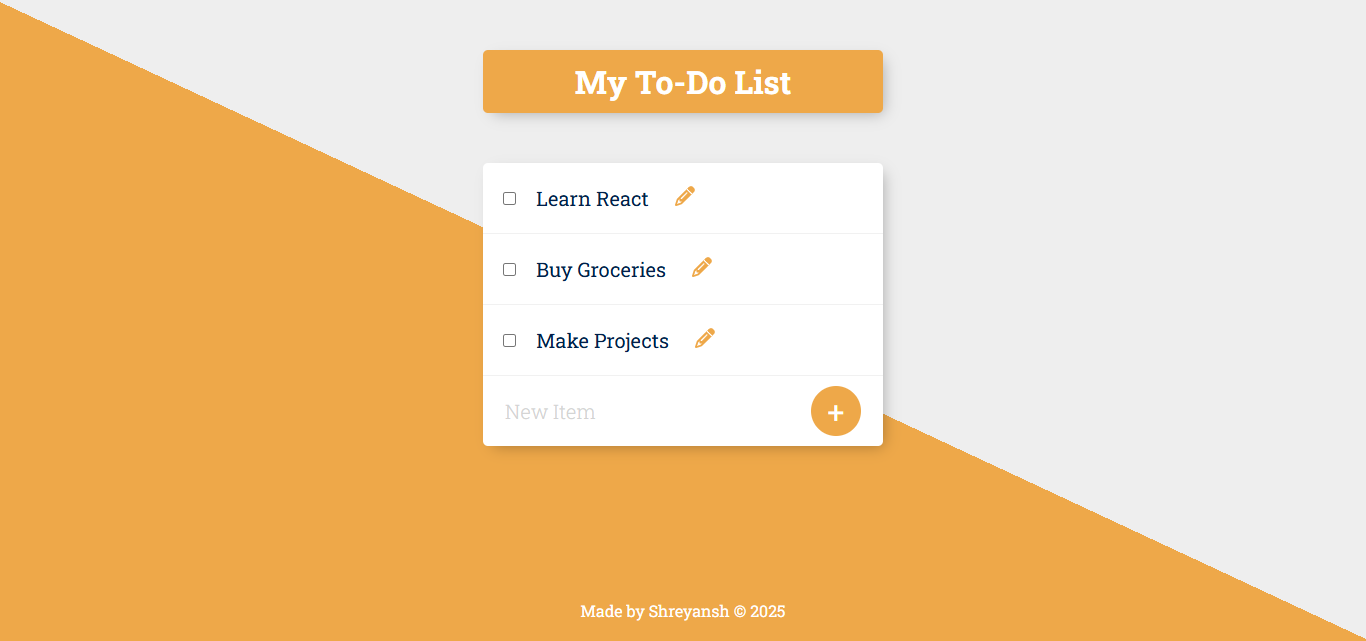Image resolution: width=1366 pixels, height=641 pixels.
Task: Tick the Buy Groceries checkbox
Action: (510, 270)
